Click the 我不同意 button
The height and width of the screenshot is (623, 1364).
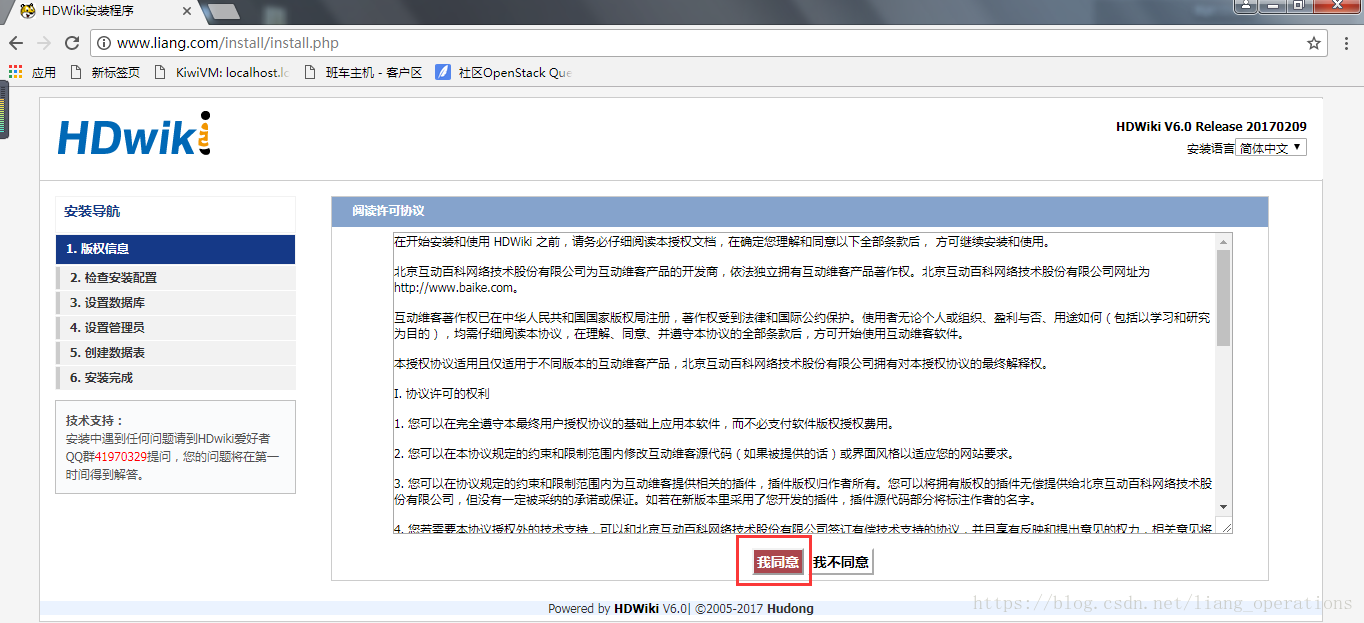(841, 562)
